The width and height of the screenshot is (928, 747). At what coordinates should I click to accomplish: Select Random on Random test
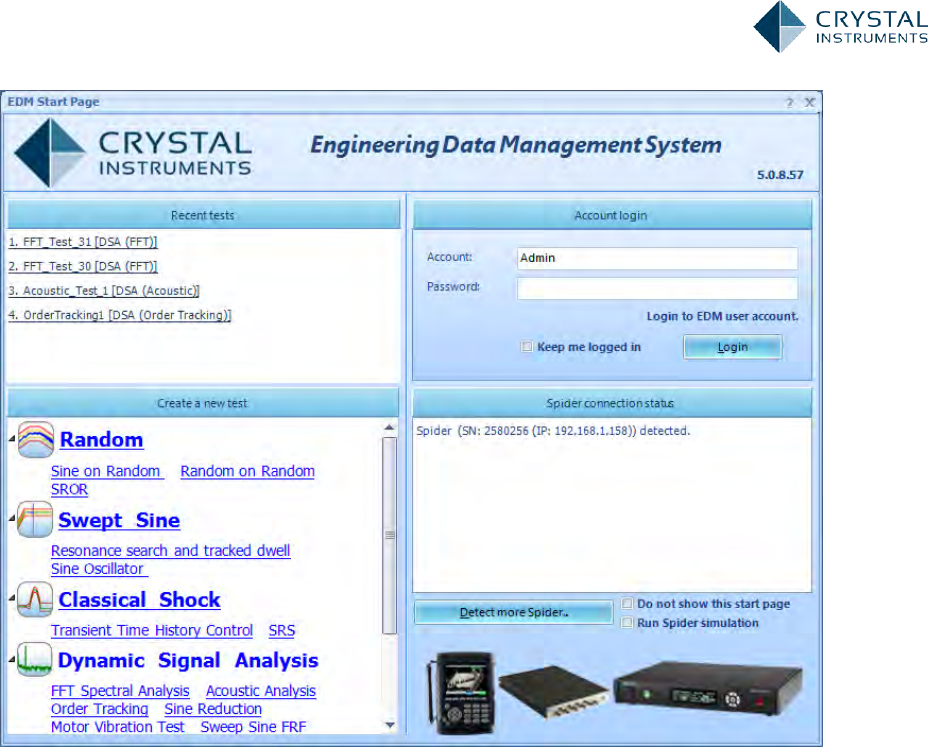(x=247, y=471)
